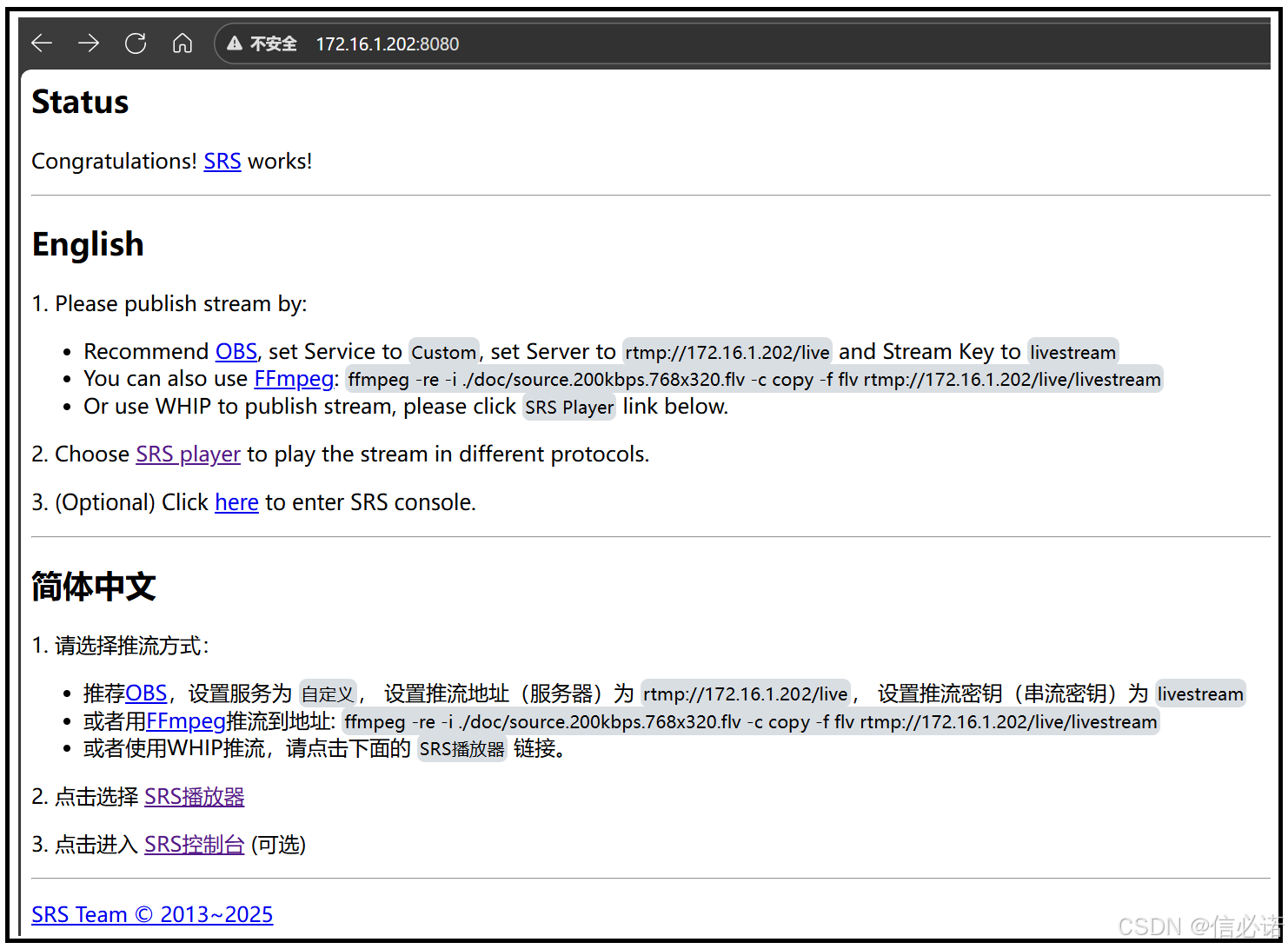Click the not-secure warning triangle icon
The width and height of the screenshot is (1288, 949).
235,43
